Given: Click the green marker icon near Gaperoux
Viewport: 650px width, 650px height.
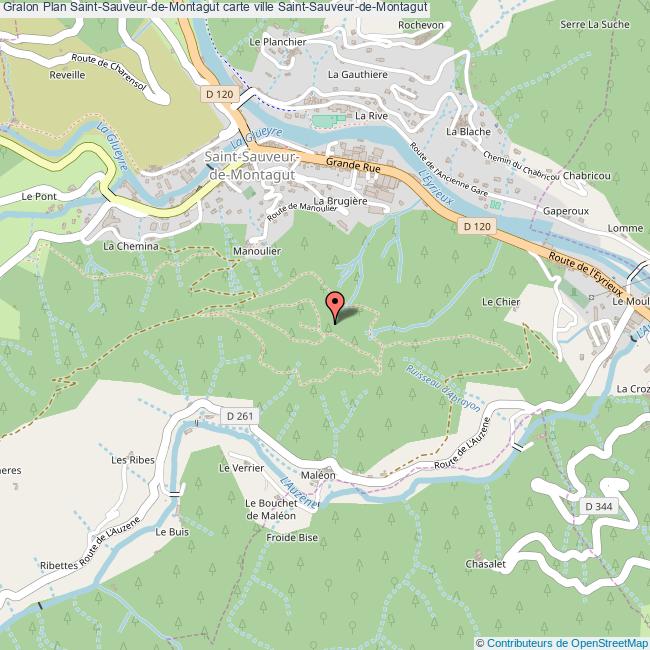Looking at the screenshot, I should click(x=495, y=204).
